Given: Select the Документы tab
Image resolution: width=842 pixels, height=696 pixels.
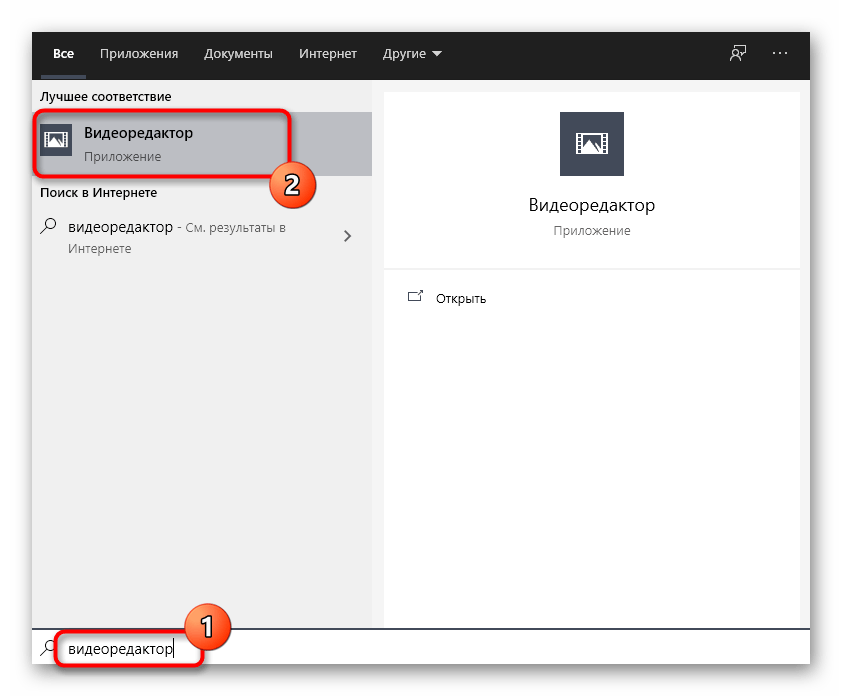Looking at the screenshot, I should [x=238, y=54].
